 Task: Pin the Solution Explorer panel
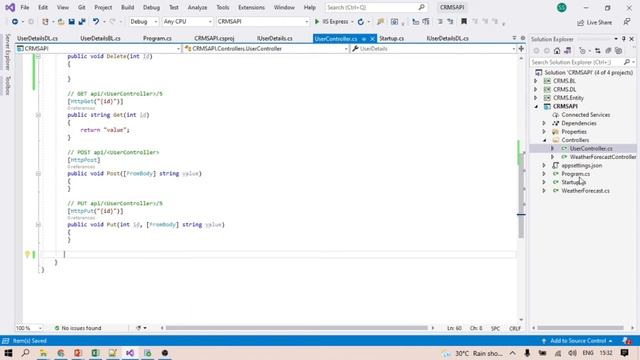[x=624, y=39]
